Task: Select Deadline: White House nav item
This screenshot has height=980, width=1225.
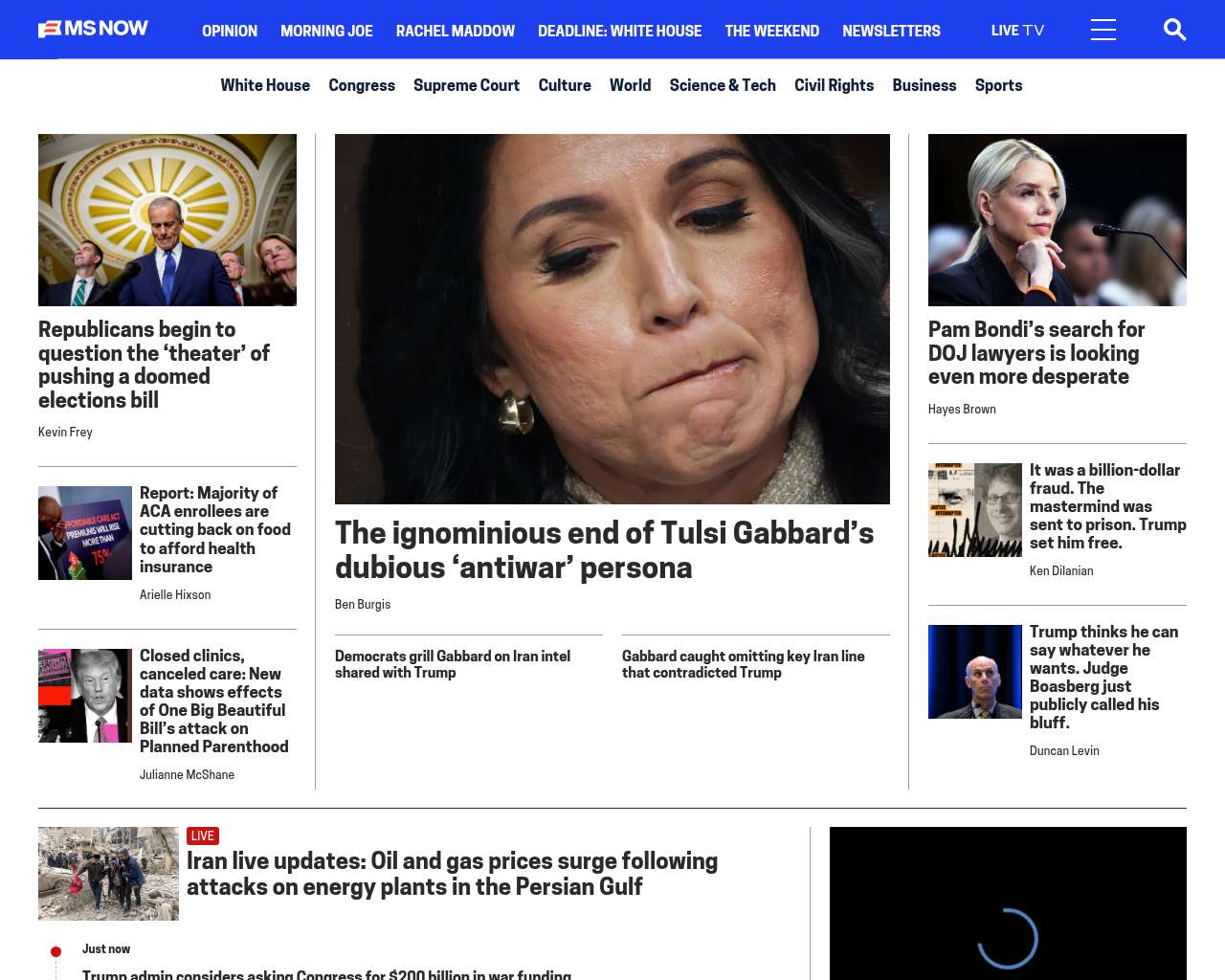Action: point(619,31)
